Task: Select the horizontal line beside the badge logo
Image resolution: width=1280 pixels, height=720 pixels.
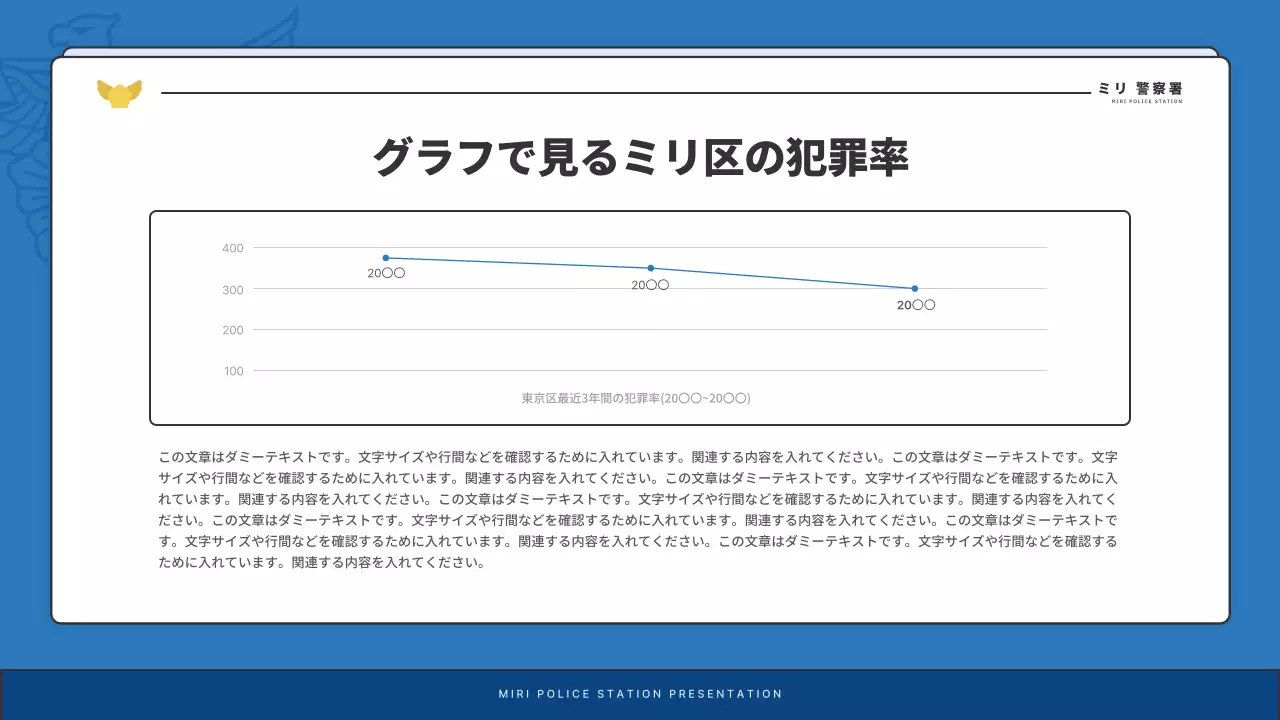Action: pos(620,93)
